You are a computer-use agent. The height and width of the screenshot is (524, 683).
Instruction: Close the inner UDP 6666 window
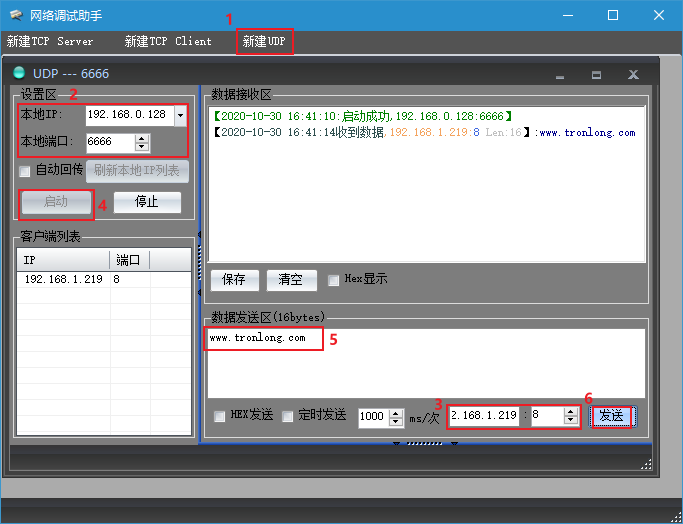tap(633, 74)
